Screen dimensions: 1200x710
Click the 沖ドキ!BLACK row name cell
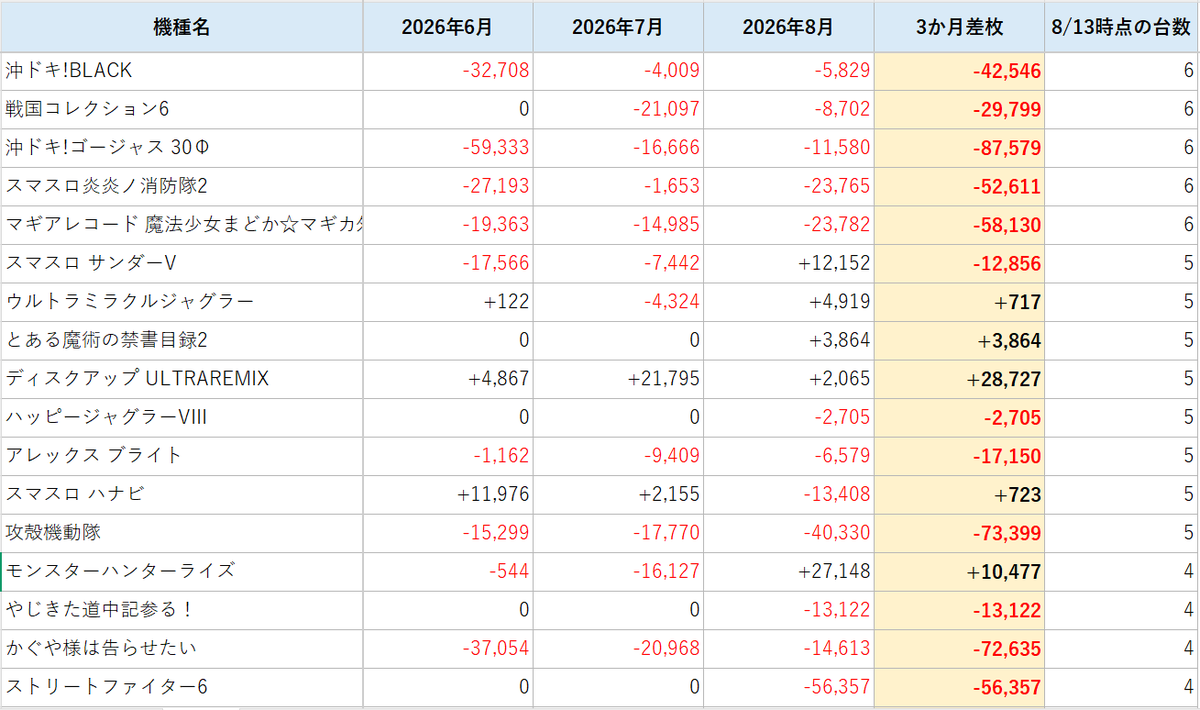(181, 71)
